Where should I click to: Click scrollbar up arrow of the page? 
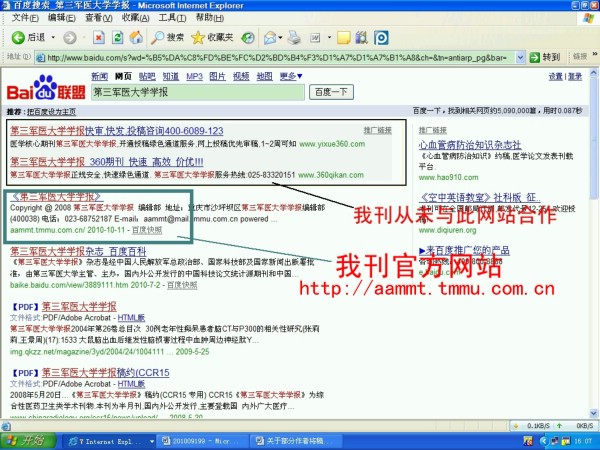[593, 72]
